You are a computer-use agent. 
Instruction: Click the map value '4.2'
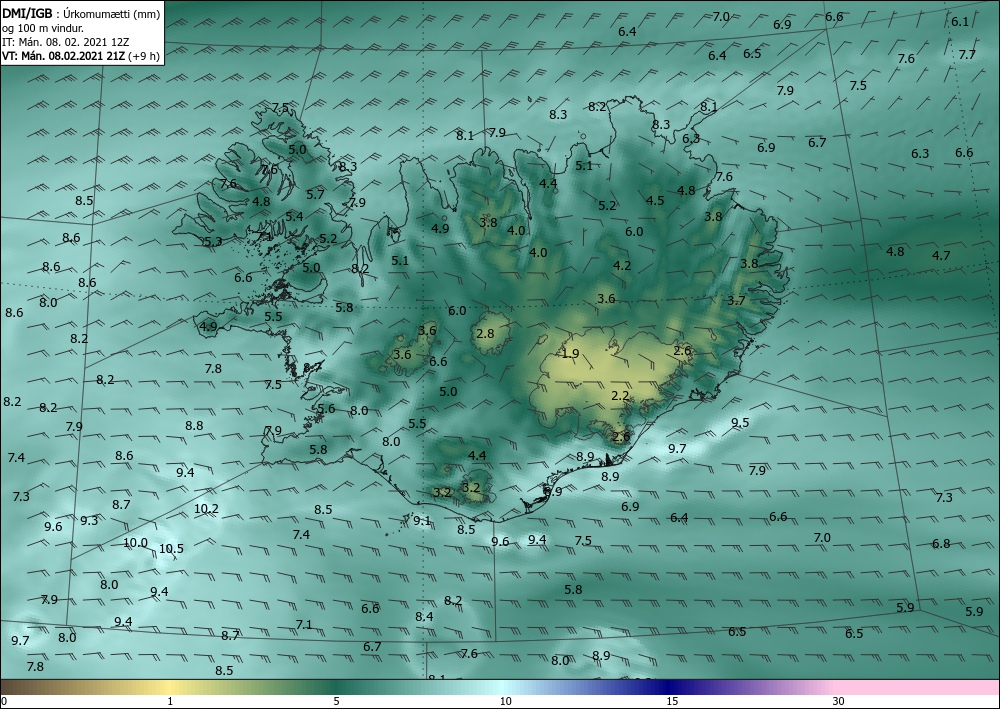pyautogui.click(x=622, y=266)
